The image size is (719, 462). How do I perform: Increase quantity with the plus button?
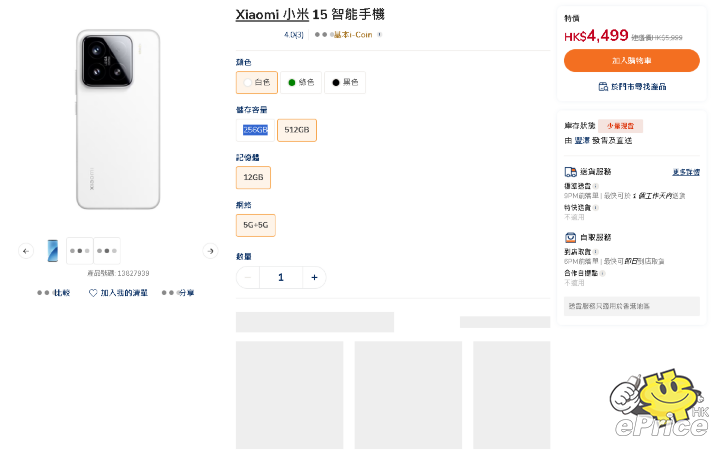coord(314,277)
